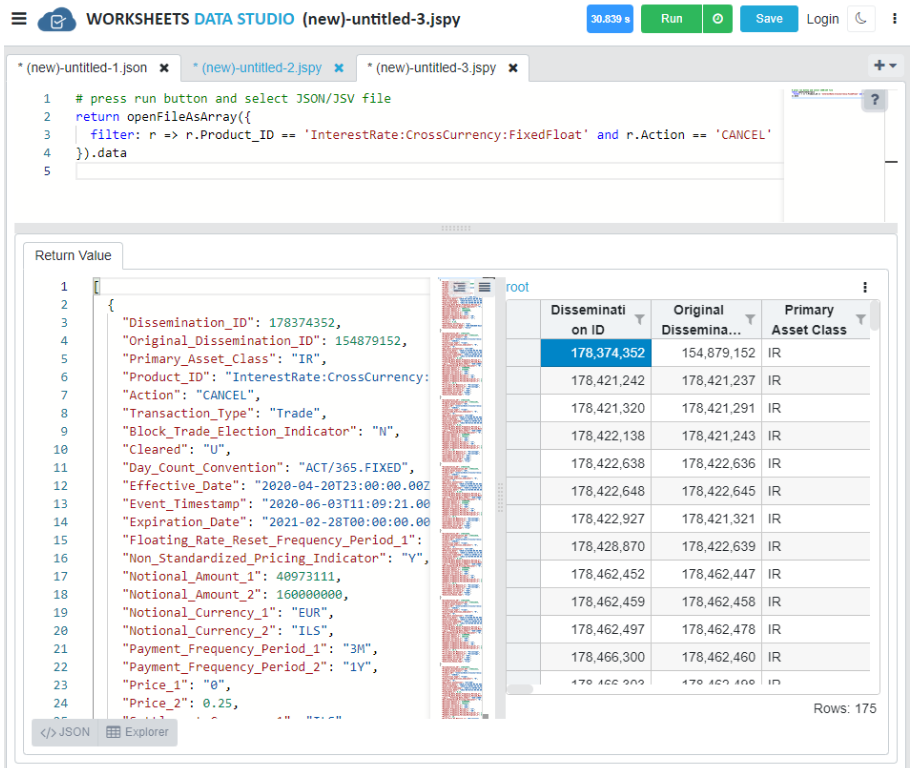914x774 pixels.
Task: Select the Return Value tab
Action: pyautogui.click(x=72, y=256)
